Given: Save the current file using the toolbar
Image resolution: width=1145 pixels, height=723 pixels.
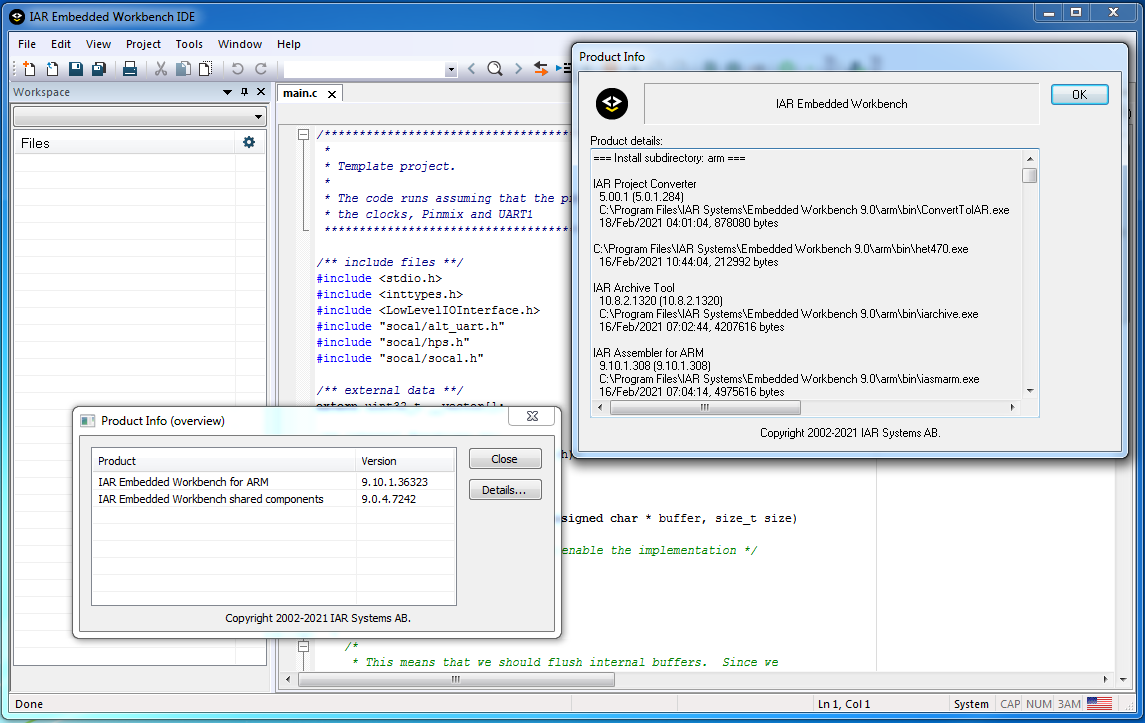Looking at the screenshot, I should pyautogui.click(x=75, y=69).
